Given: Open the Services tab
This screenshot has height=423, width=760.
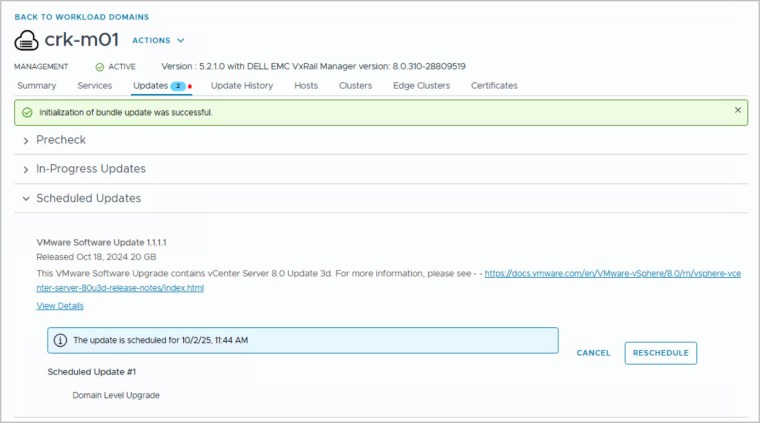Looking at the screenshot, I should [95, 86].
